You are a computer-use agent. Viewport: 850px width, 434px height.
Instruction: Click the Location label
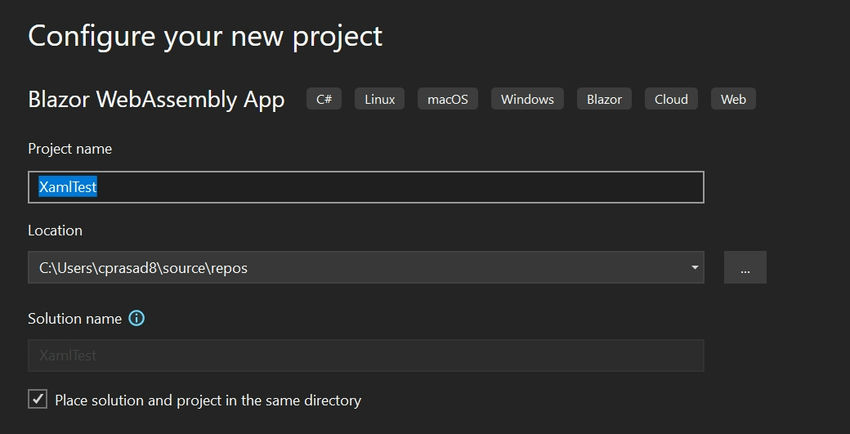(55, 230)
